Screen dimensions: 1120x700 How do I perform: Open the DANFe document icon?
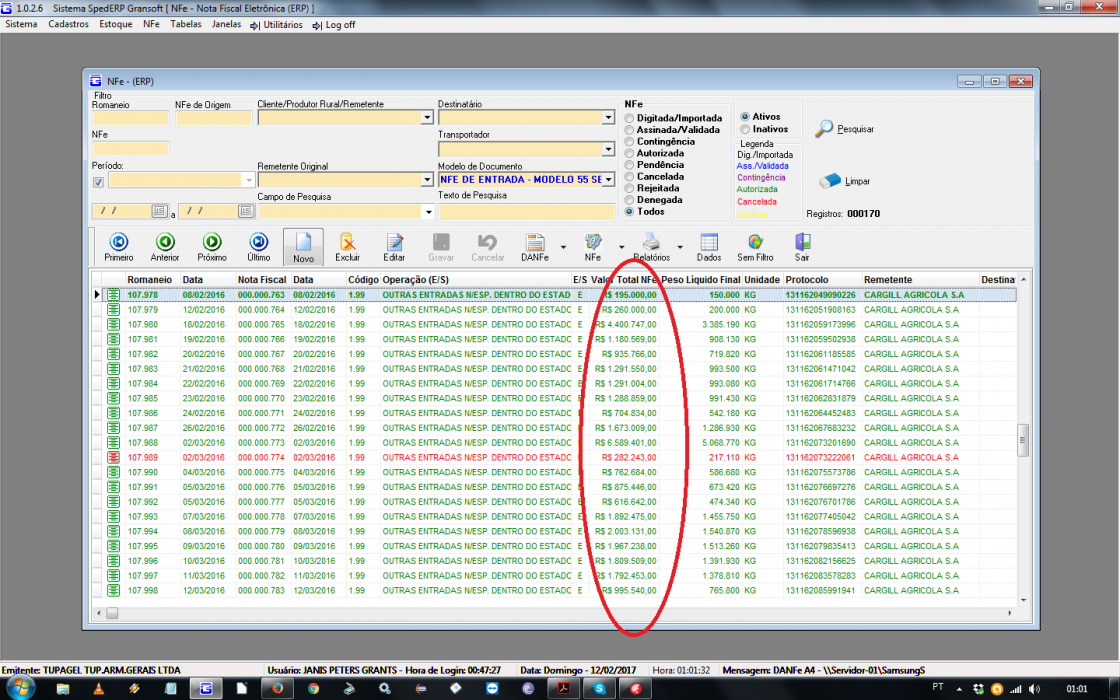[535, 241]
